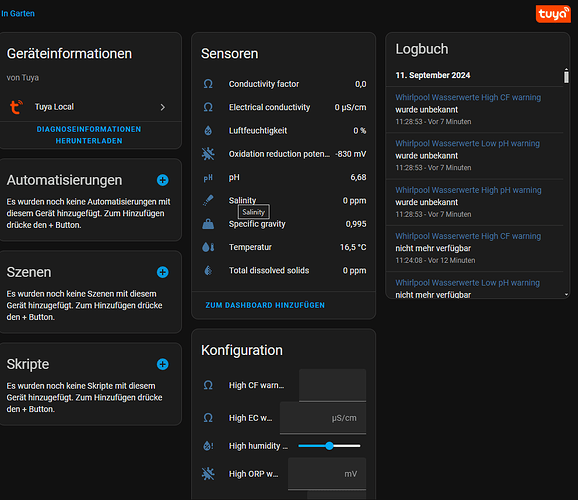The width and height of the screenshot is (578, 500).
Task: Click Specific gravity value 0,995
Action: click(x=356, y=224)
